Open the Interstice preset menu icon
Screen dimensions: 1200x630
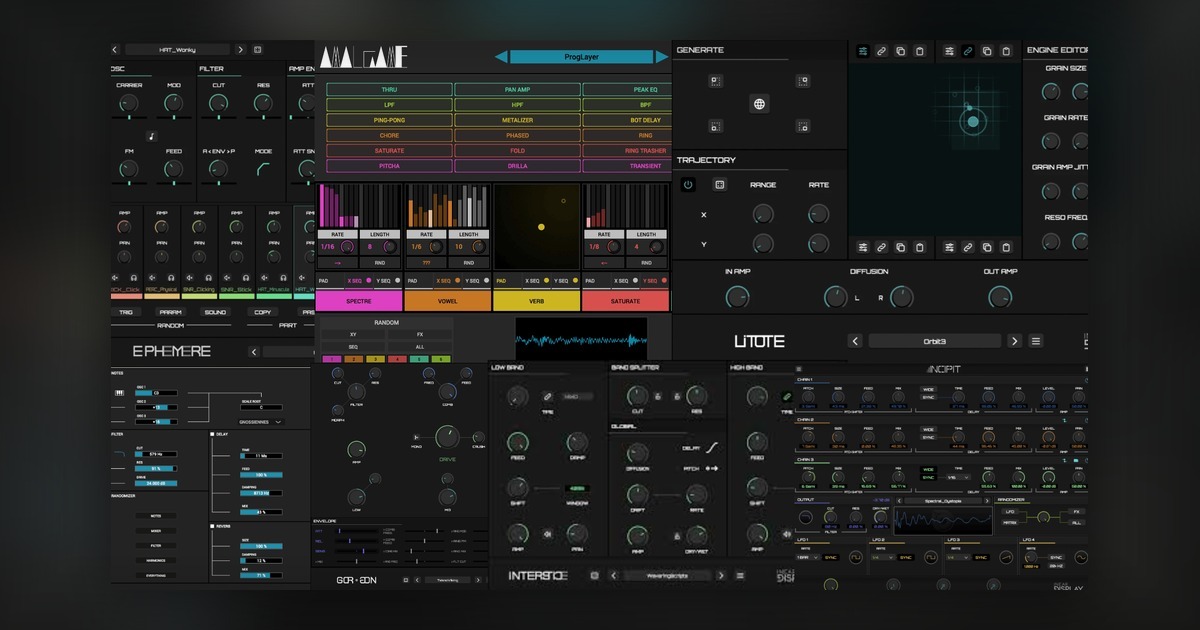click(740, 575)
